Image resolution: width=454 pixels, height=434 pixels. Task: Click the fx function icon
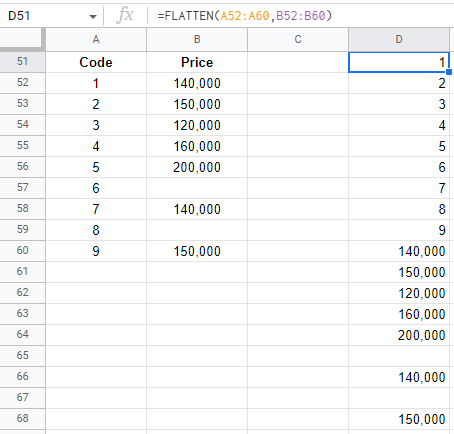[125, 16]
